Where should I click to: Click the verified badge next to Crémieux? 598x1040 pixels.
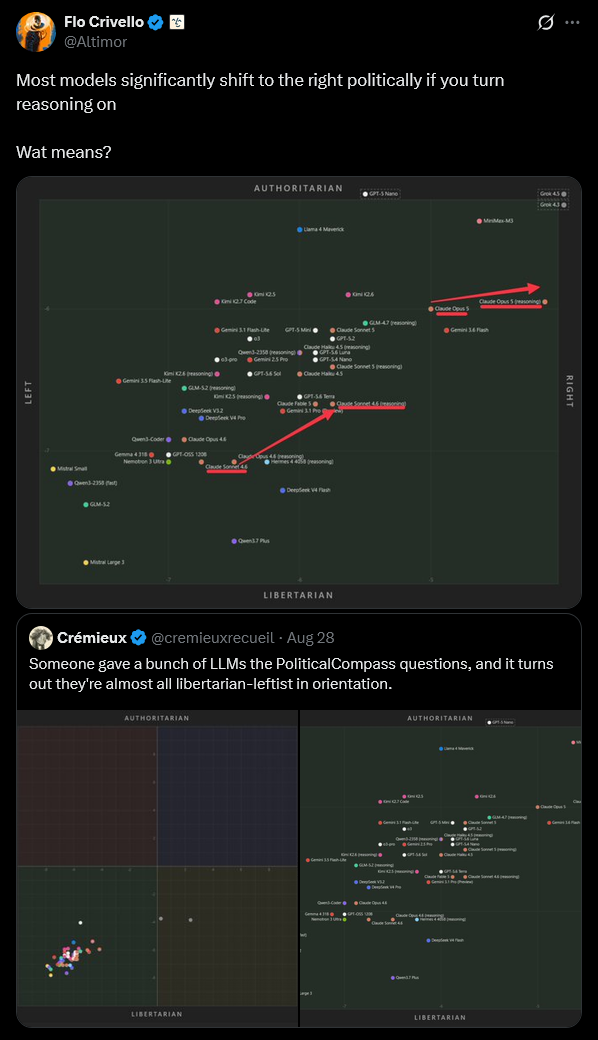point(139,638)
